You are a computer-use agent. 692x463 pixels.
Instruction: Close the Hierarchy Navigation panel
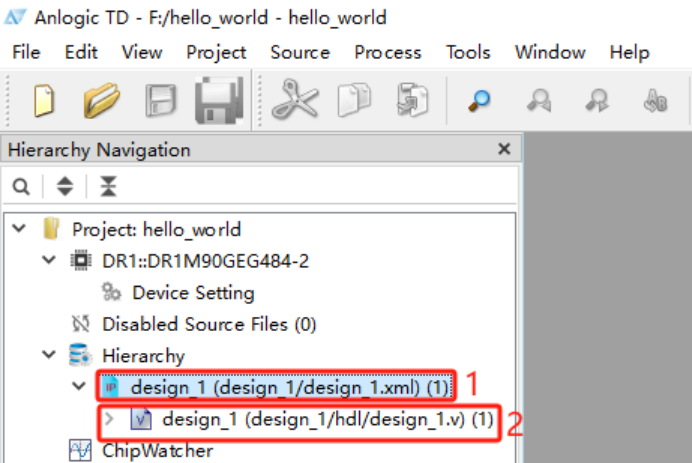(504, 149)
